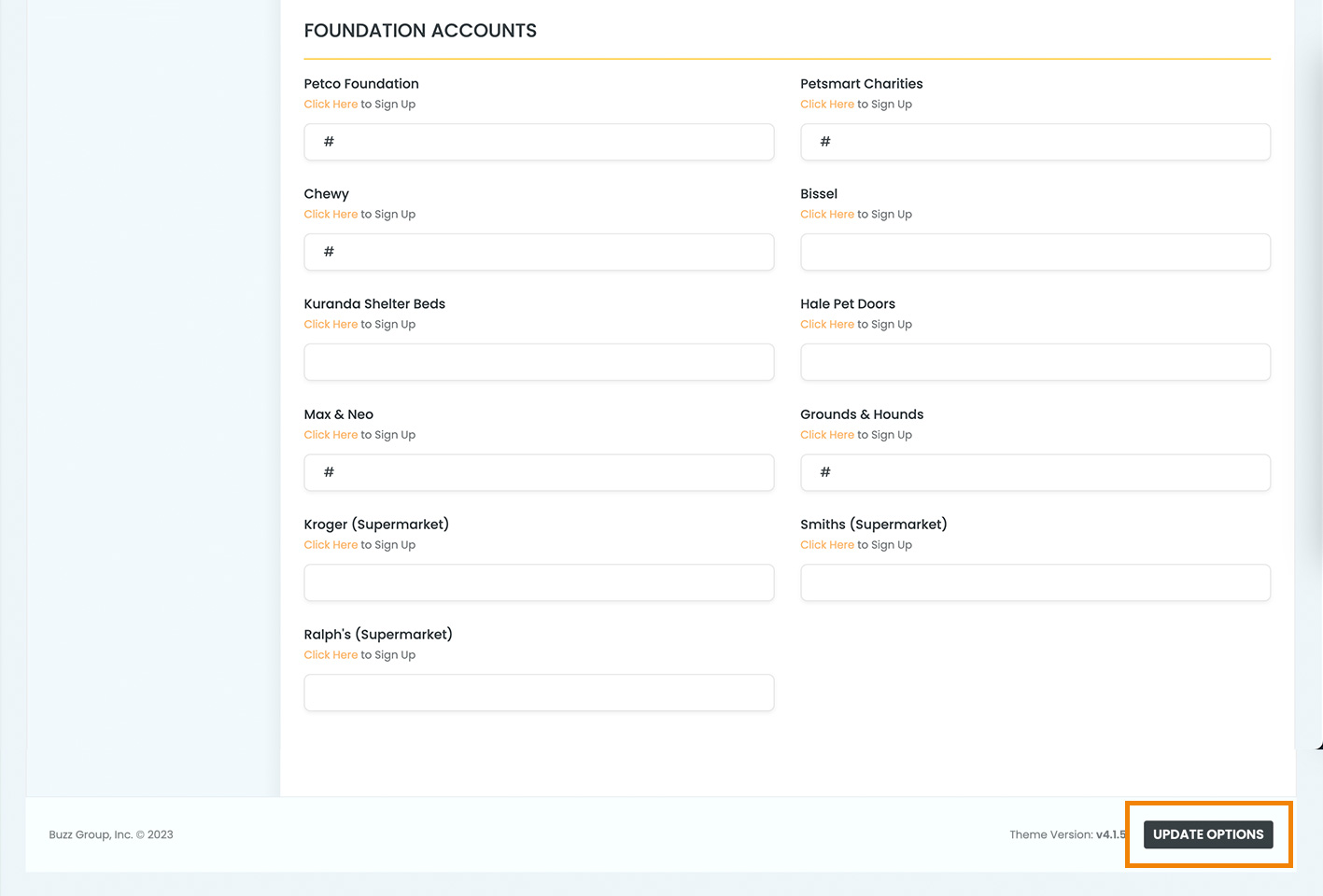Select the Max & Neo label
1323x896 pixels.
(338, 414)
